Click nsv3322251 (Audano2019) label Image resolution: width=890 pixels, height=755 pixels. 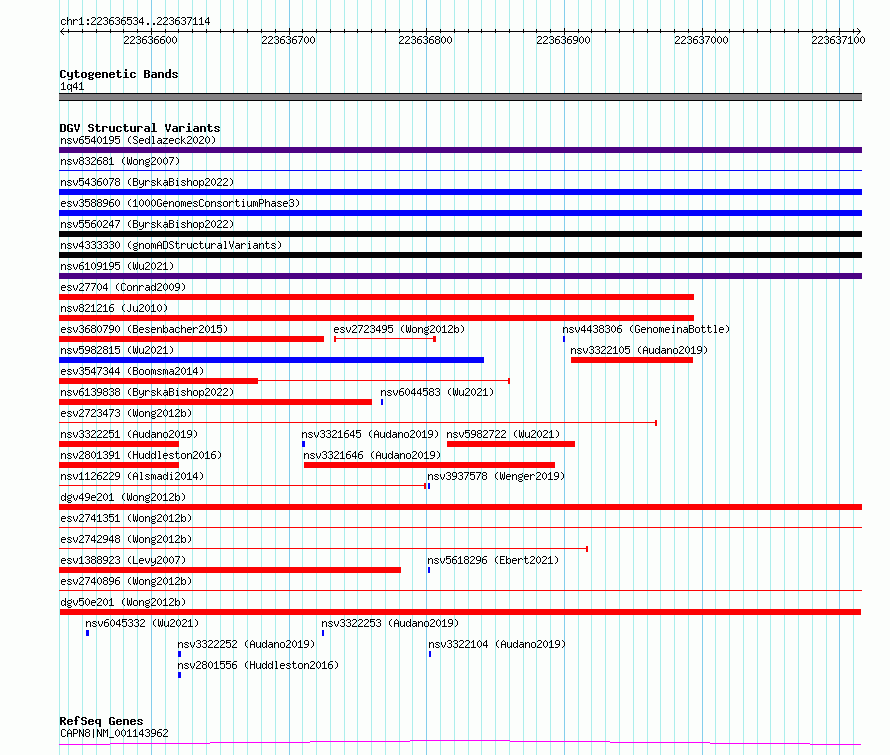click(129, 434)
